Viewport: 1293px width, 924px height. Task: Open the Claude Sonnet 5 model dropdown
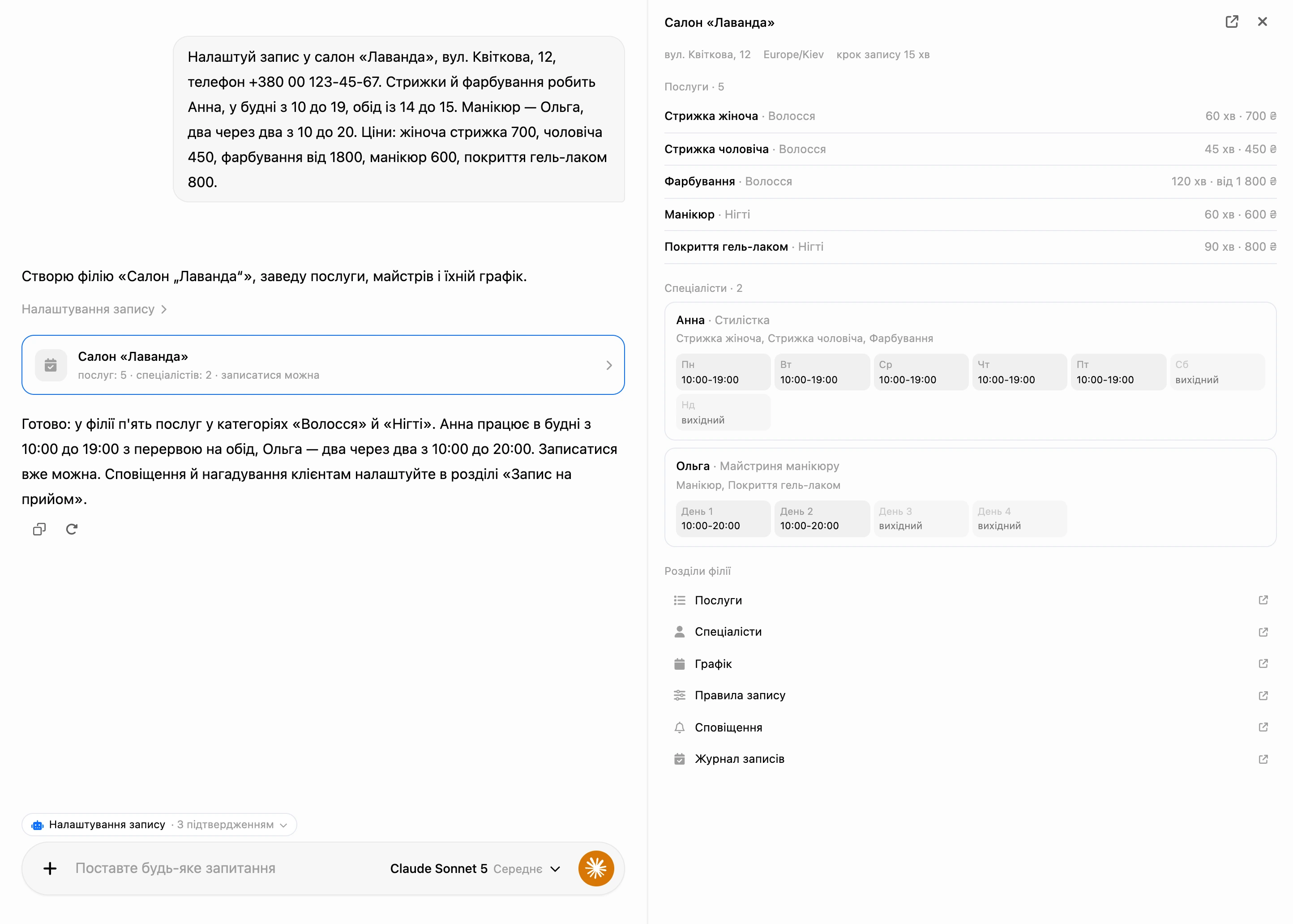(x=475, y=869)
